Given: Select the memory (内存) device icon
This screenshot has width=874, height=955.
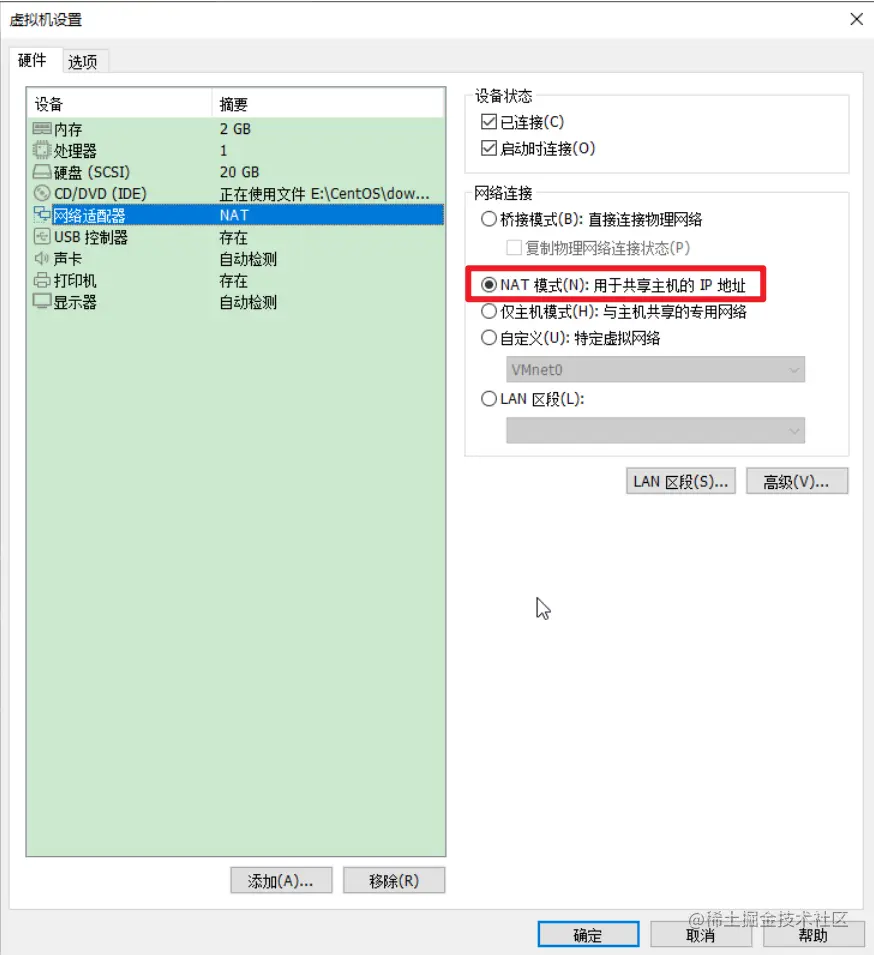Looking at the screenshot, I should [x=41, y=129].
